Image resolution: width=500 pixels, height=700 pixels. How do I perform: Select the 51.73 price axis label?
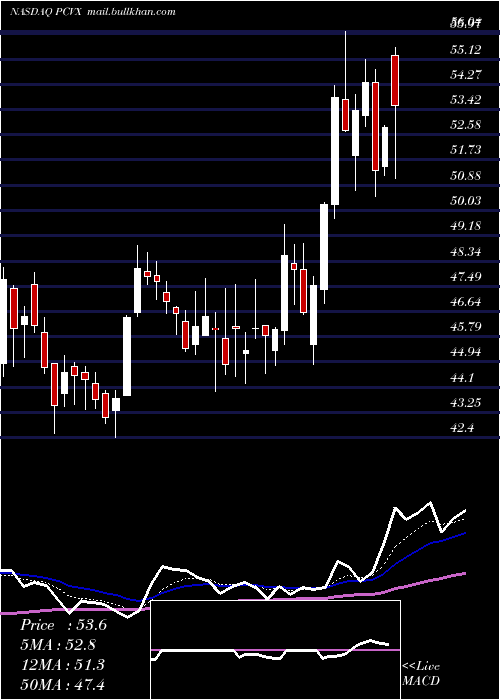(466, 150)
